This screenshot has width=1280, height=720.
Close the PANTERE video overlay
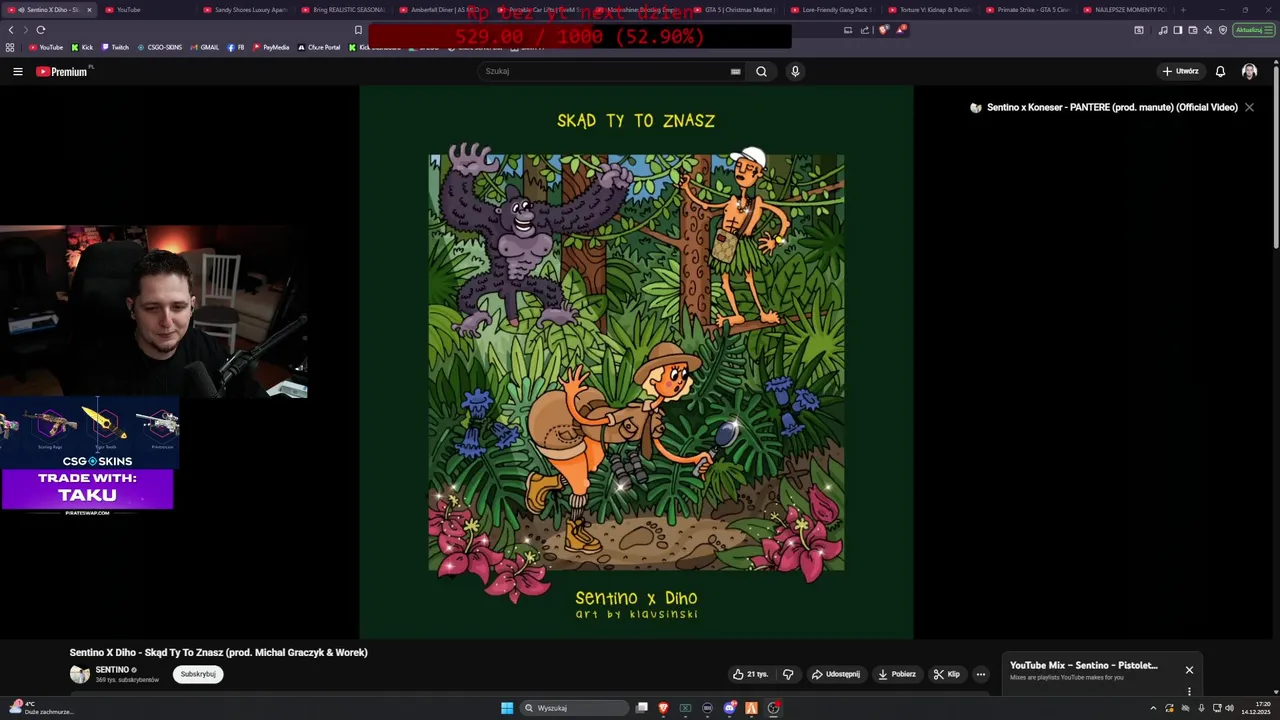pos(1249,107)
